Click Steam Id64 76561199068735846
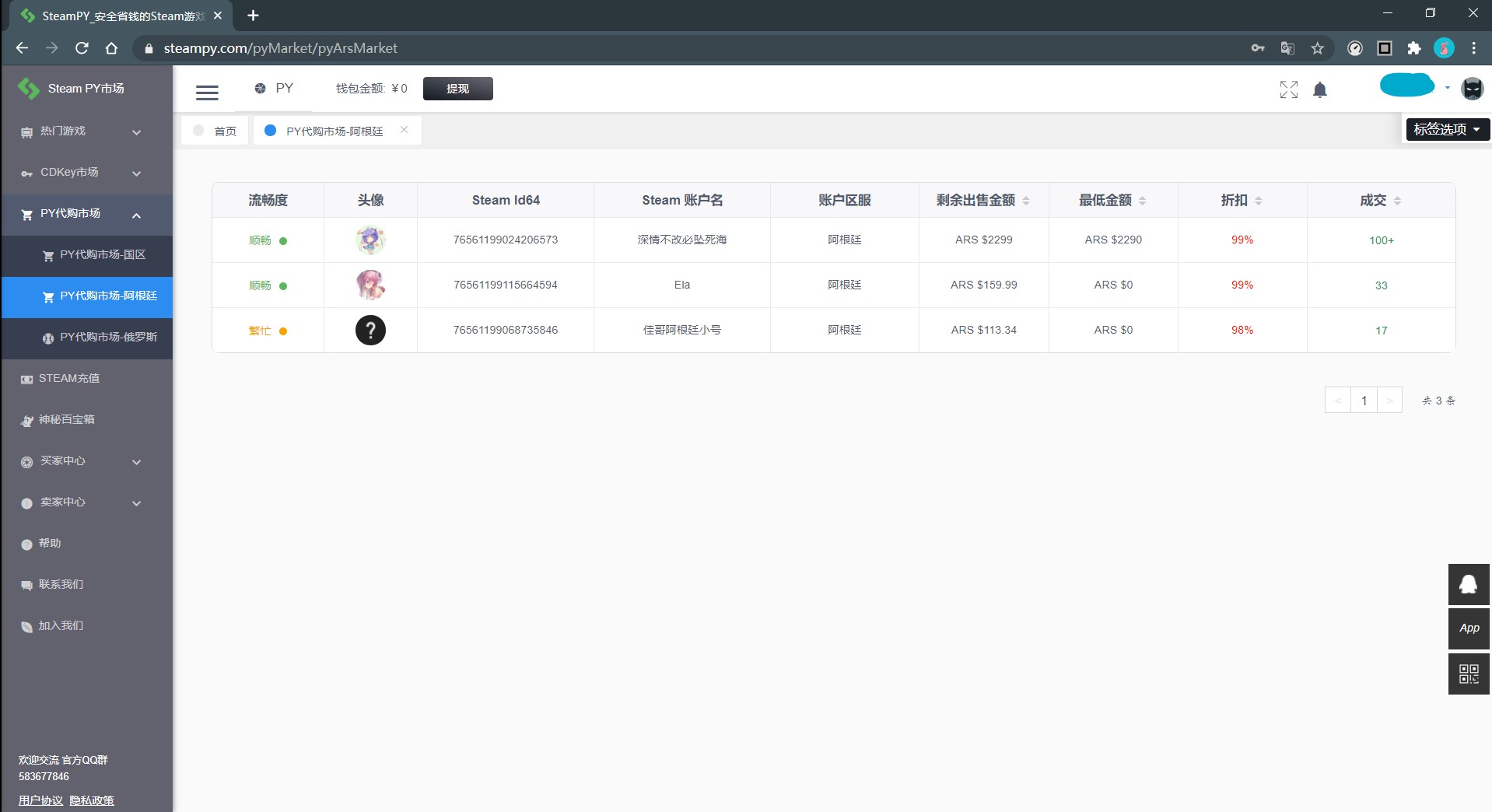The height and width of the screenshot is (812, 1492). [x=506, y=330]
